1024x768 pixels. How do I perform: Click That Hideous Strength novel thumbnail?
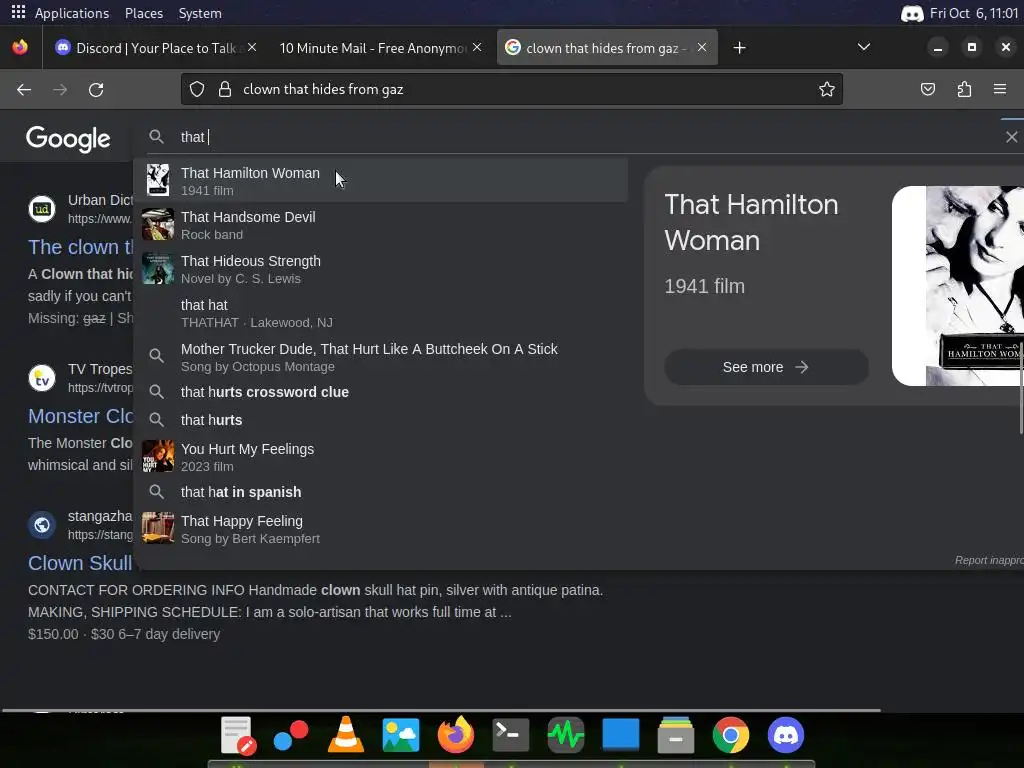(157, 268)
